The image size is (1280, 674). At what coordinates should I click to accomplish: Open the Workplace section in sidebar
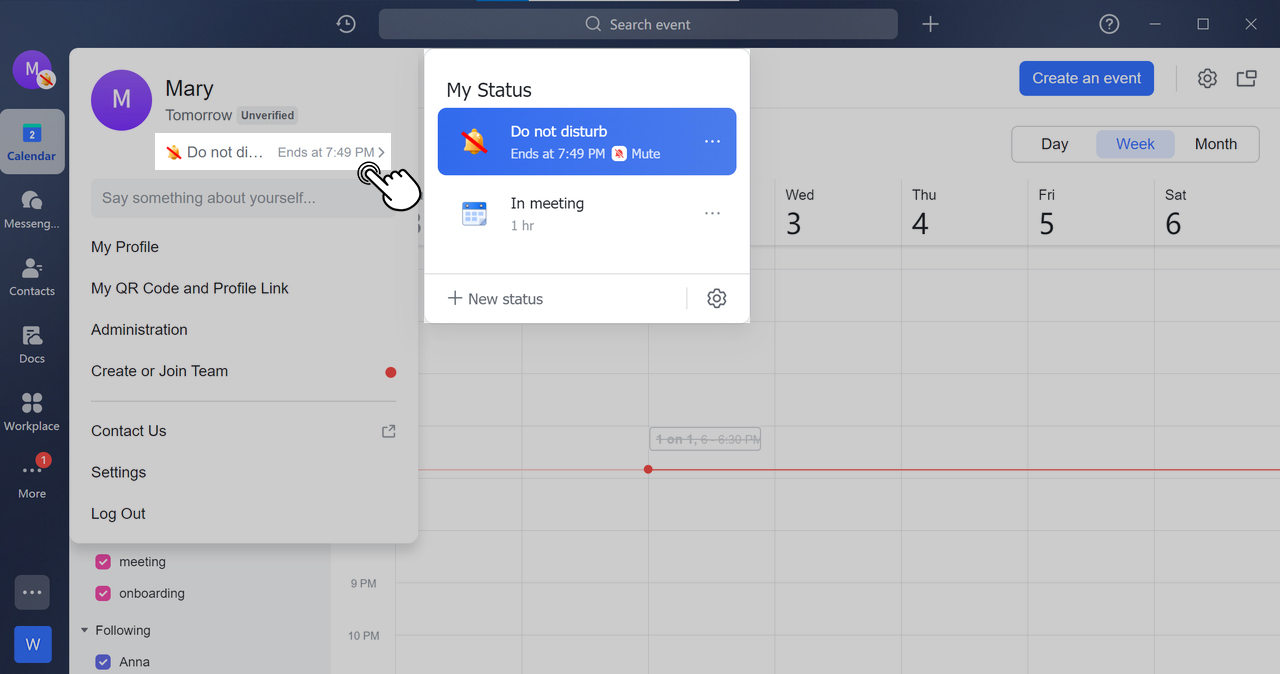(x=31, y=411)
